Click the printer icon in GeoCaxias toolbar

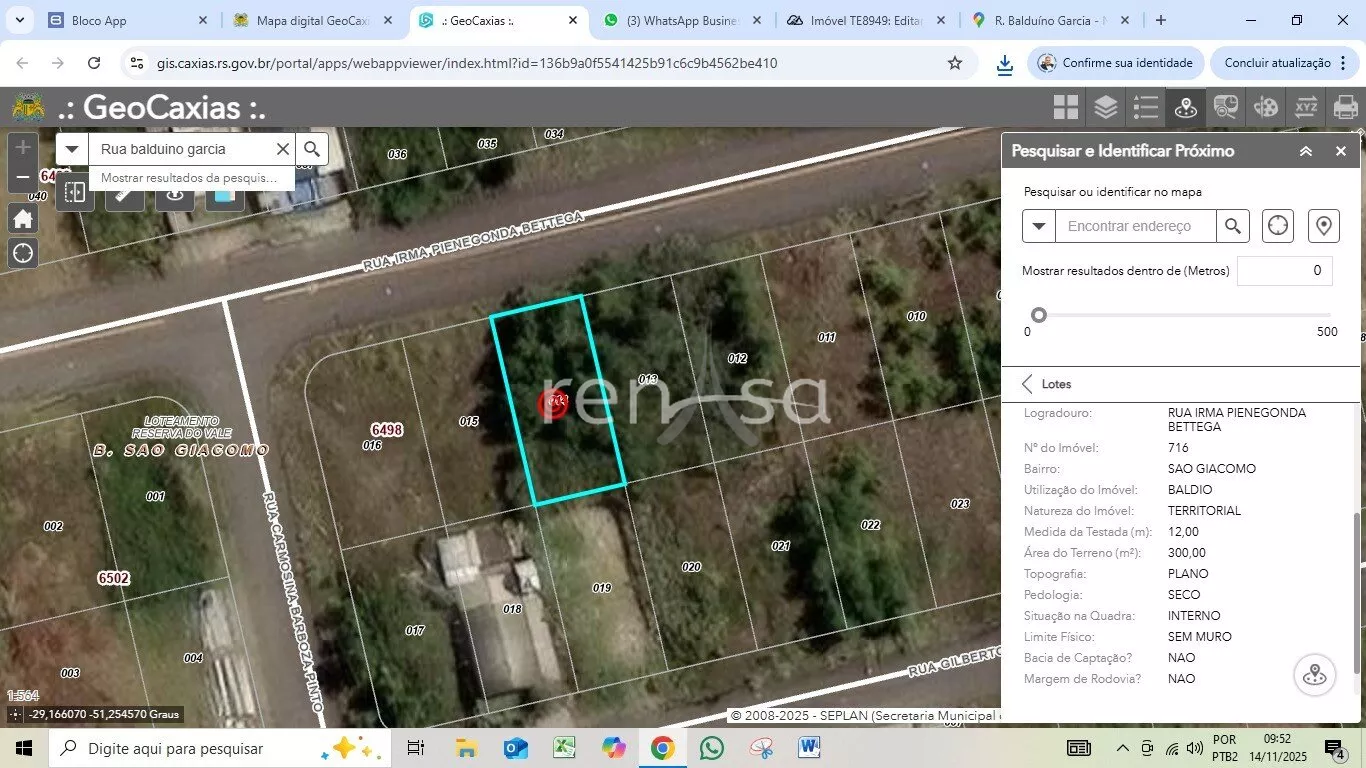pyautogui.click(x=1346, y=107)
